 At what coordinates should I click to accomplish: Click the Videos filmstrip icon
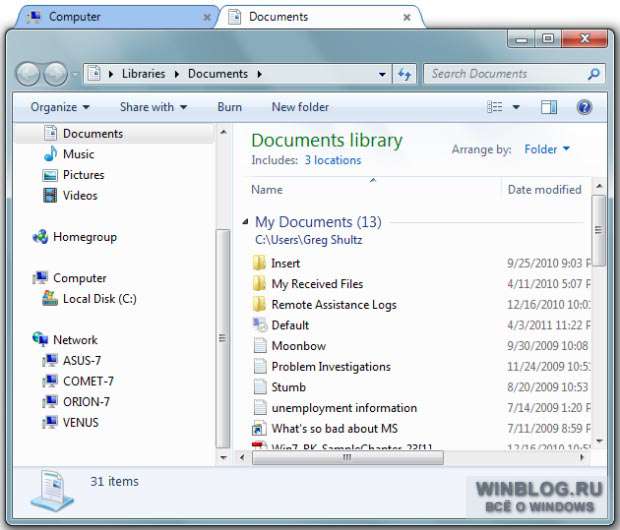50,195
